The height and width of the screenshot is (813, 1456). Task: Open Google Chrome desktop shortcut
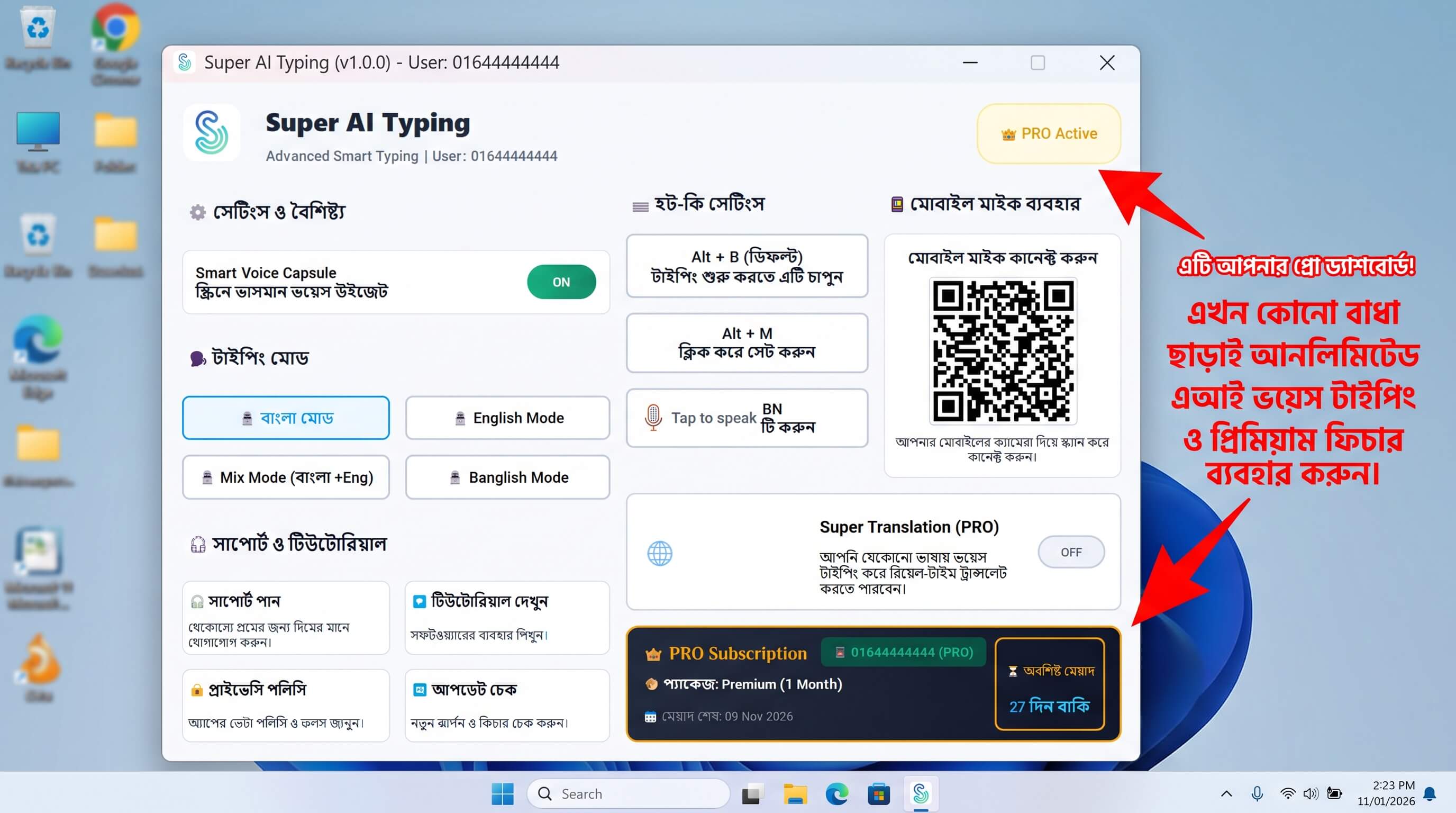[x=116, y=45]
